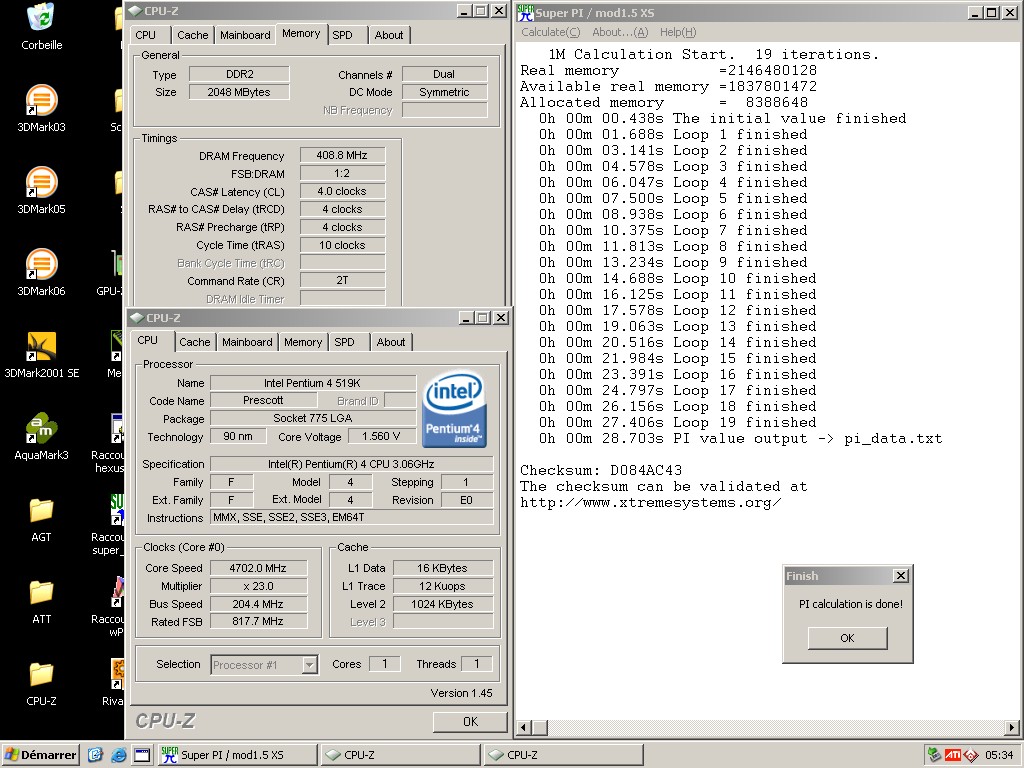Open the About menu in Super PI
Viewport: 1024px width, 768px height.
(x=620, y=32)
